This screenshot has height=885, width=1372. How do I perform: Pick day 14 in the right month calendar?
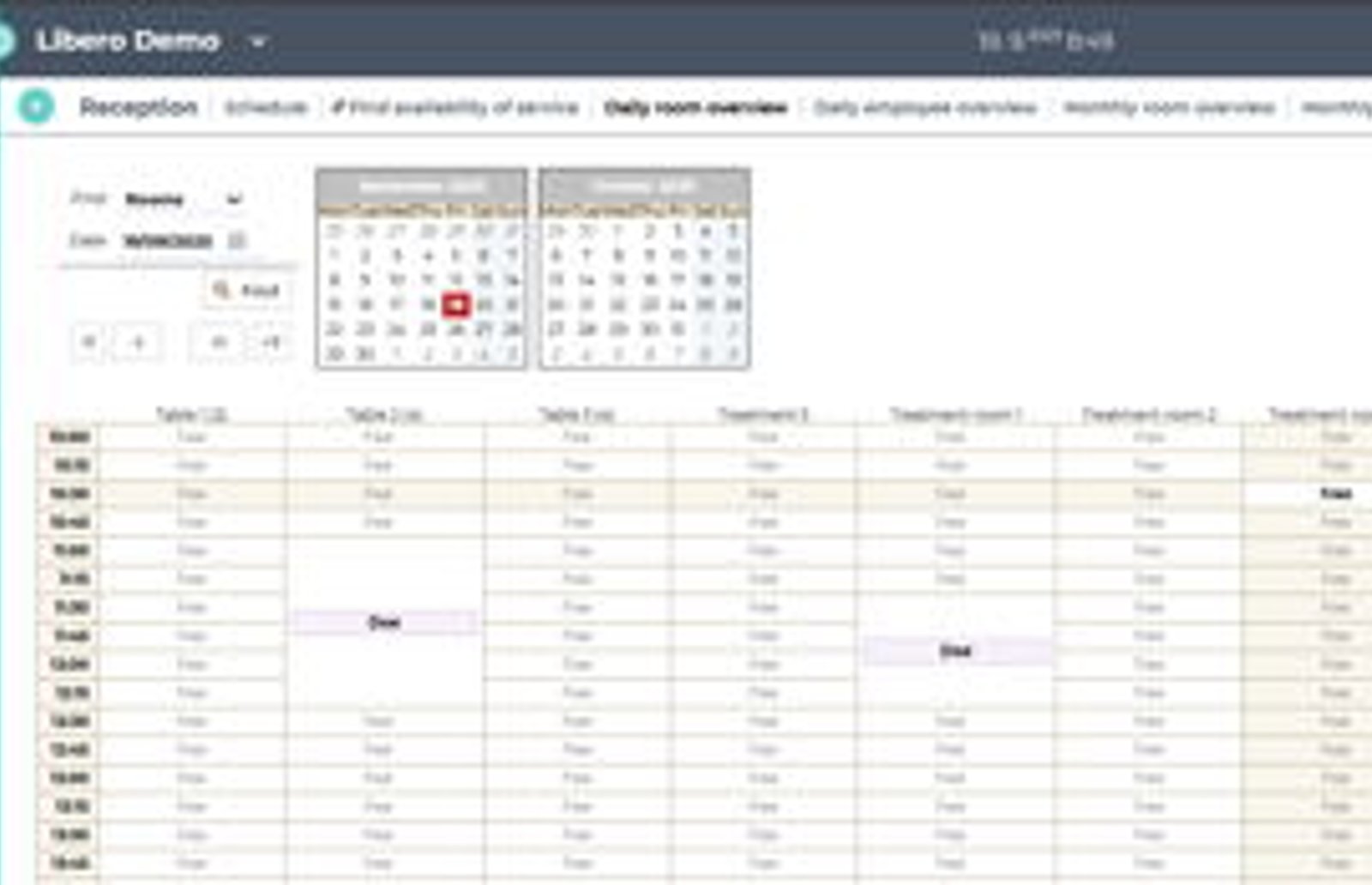click(x=587, y=280)
